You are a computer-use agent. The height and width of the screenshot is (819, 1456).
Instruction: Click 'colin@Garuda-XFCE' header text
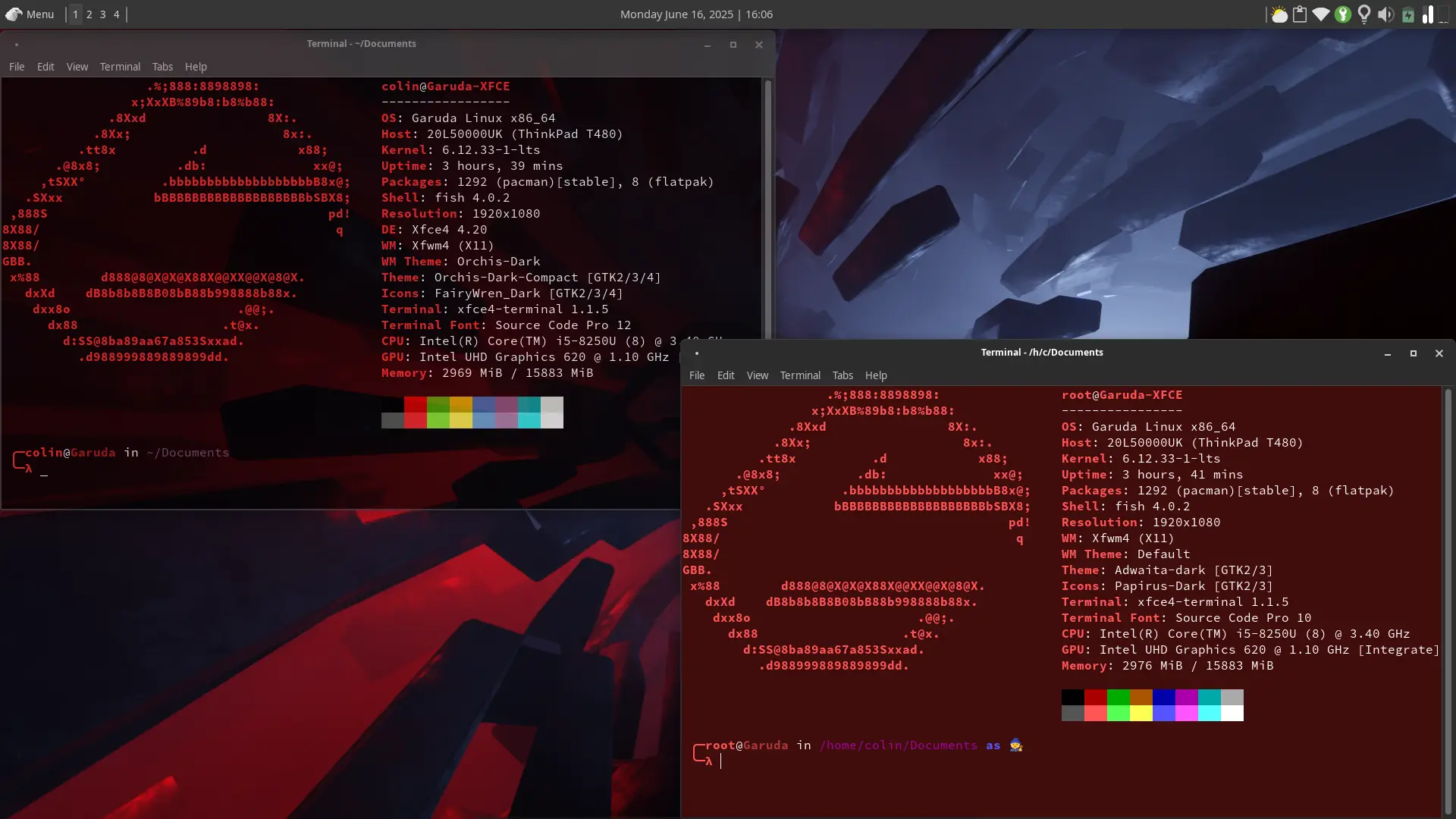(x=446, y=86)
